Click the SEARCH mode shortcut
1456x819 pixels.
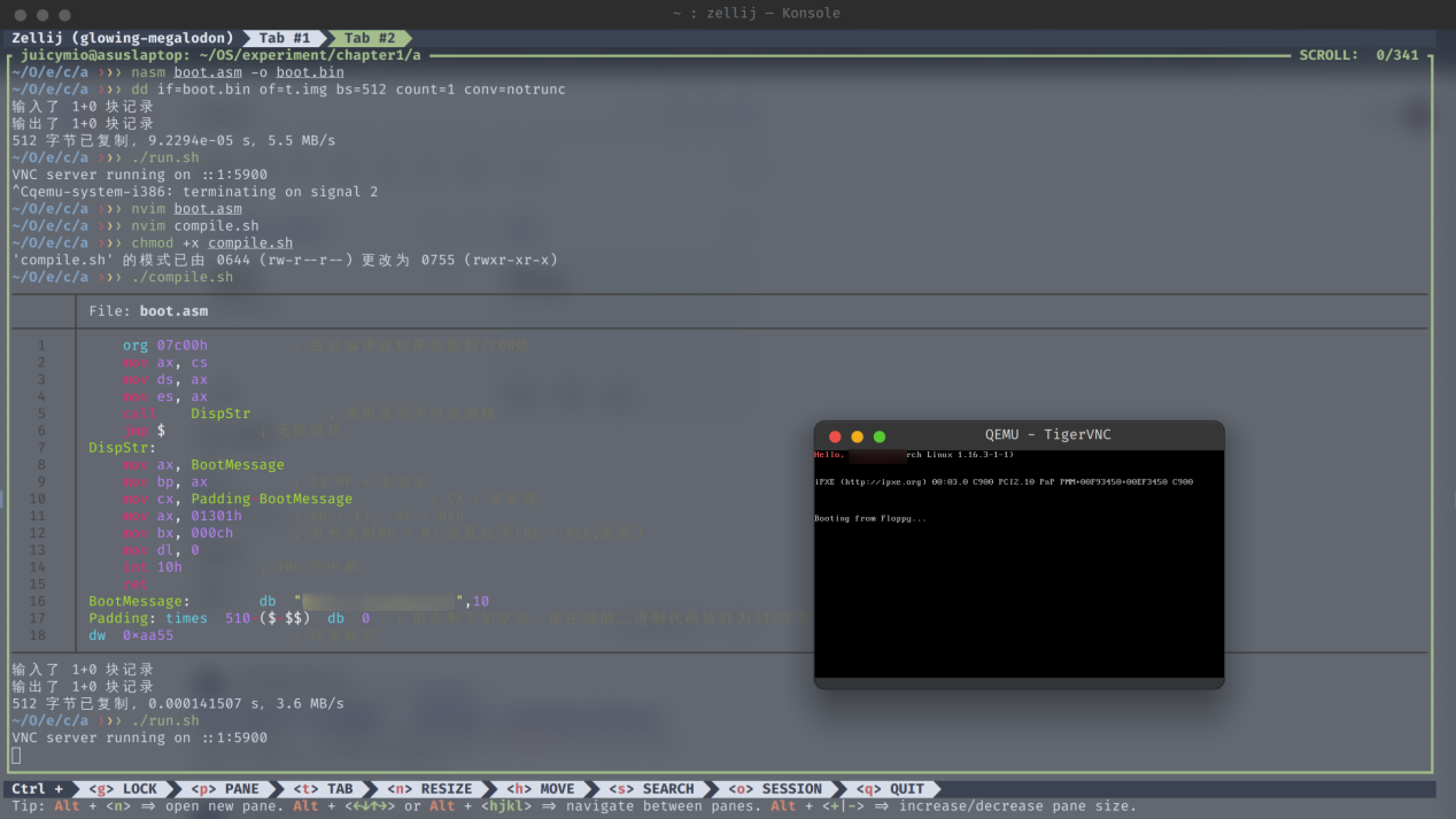(652, 789)
